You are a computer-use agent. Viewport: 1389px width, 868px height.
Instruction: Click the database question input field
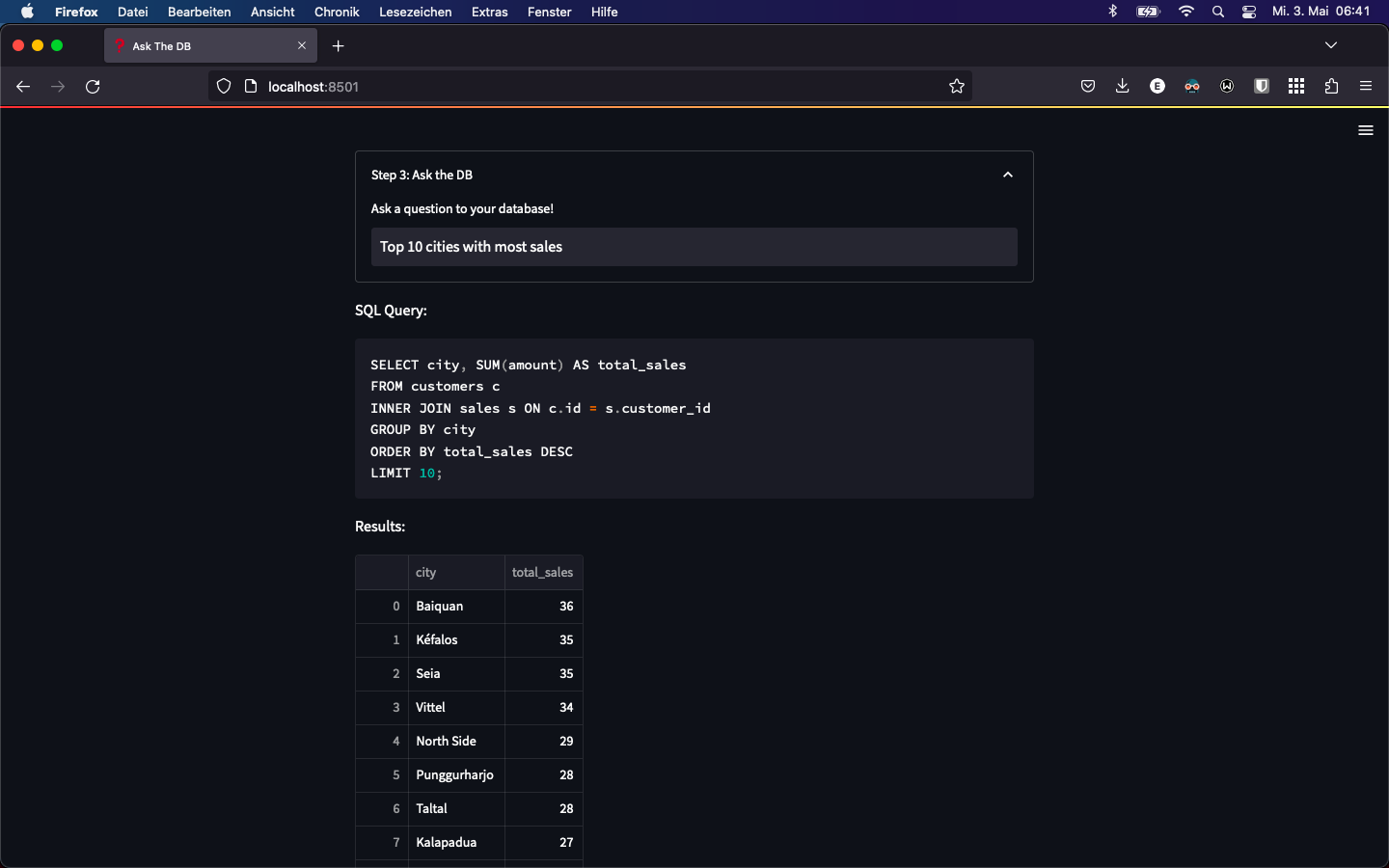click(694, 247)
